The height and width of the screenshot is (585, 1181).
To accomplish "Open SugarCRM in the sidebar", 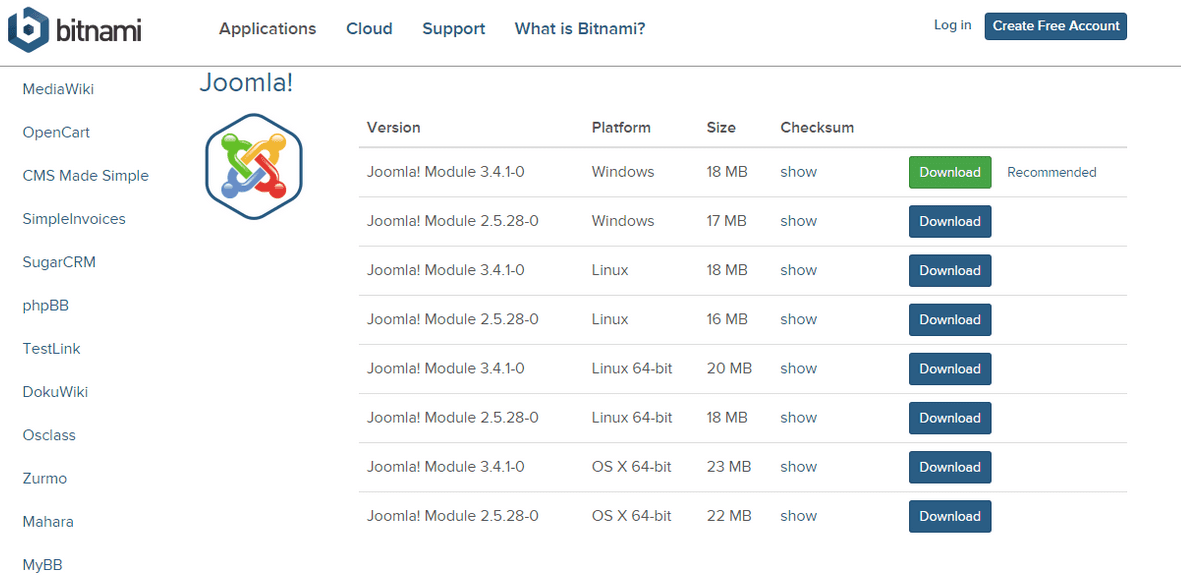I will pyautogui.click(x=60, y=262).
